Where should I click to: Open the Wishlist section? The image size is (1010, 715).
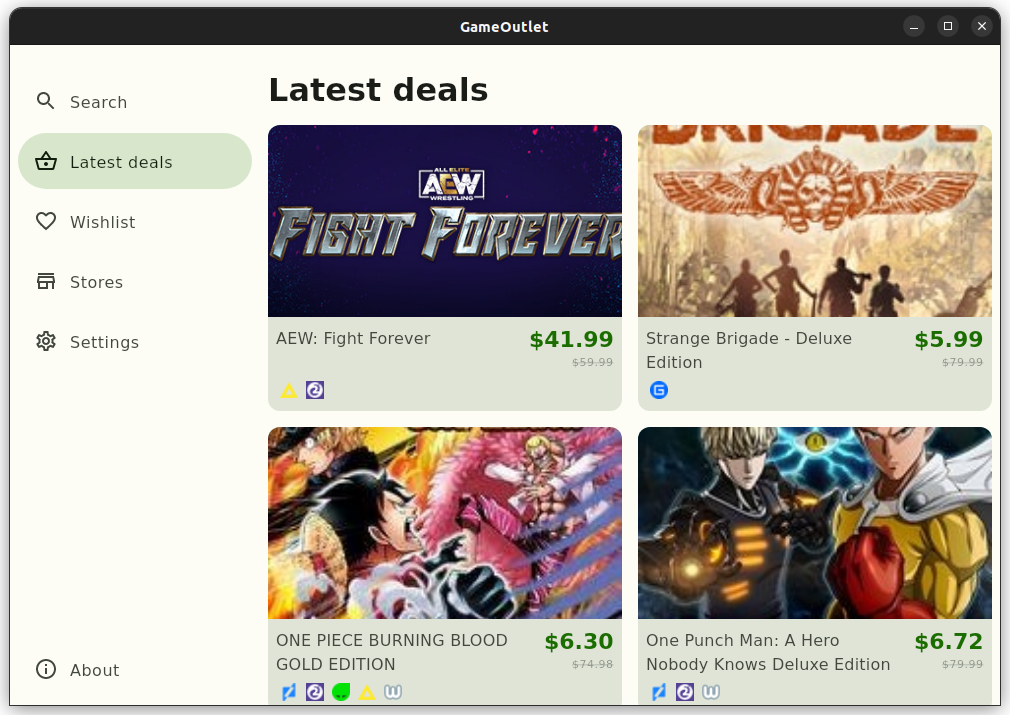click(x=135, y=222)
